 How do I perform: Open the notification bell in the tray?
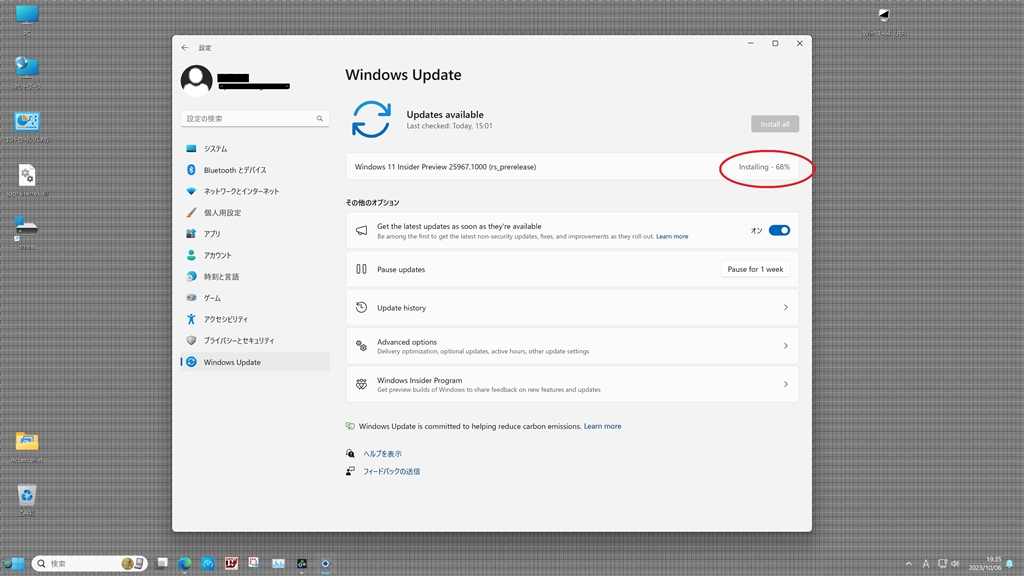(x=1010, y=564)
